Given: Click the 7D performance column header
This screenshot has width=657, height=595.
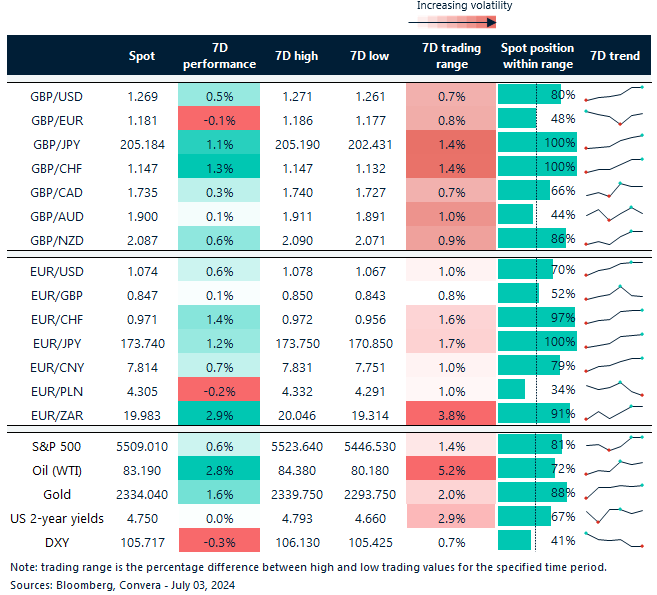Looking at the screenshot, I should click(x=219, y=56).
